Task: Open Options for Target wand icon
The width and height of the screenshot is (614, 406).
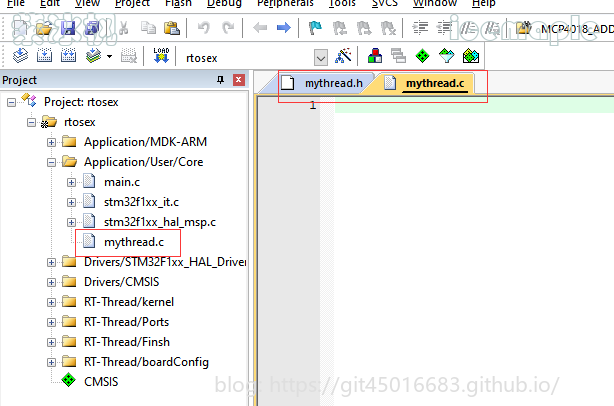Action: point(345,57)
